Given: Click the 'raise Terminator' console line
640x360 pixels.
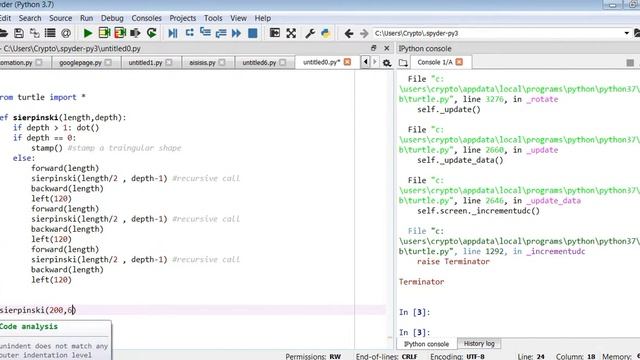Looking at the screenshot, I should [x=453, y=261].
